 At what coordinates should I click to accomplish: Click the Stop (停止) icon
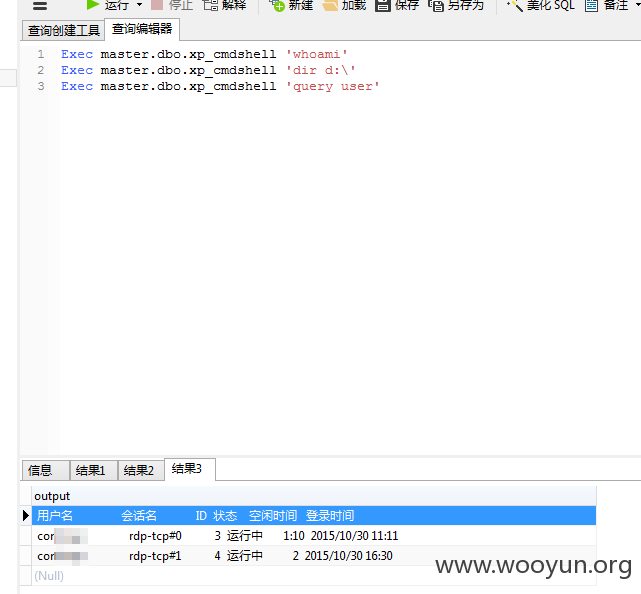[x=157, y=4]
